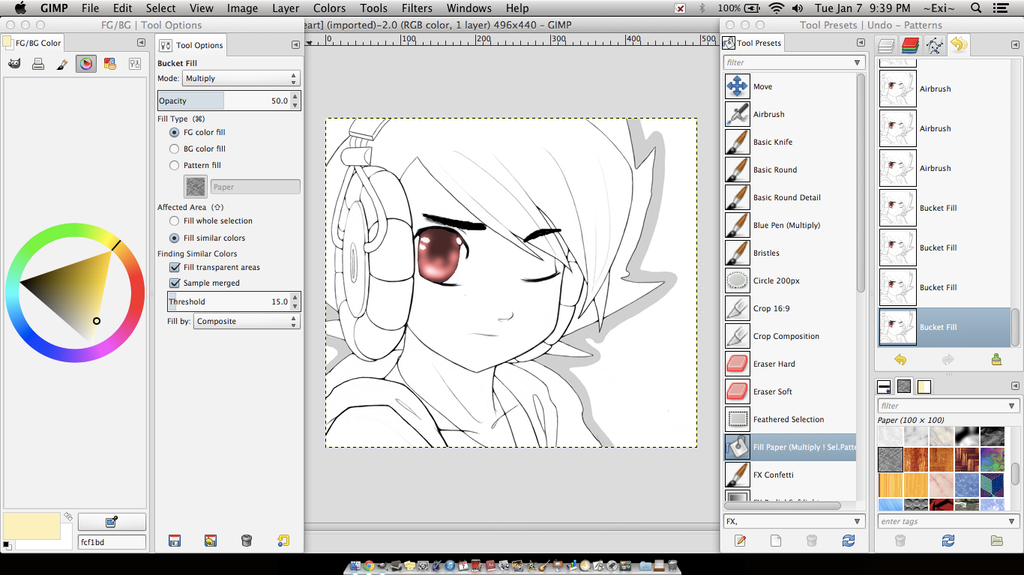The width and height of the screenshot is (1024, 575).
Task: Open FG/BG Color tab configure menu arrow
Action: pyautogui.click(x=141, y=42)
